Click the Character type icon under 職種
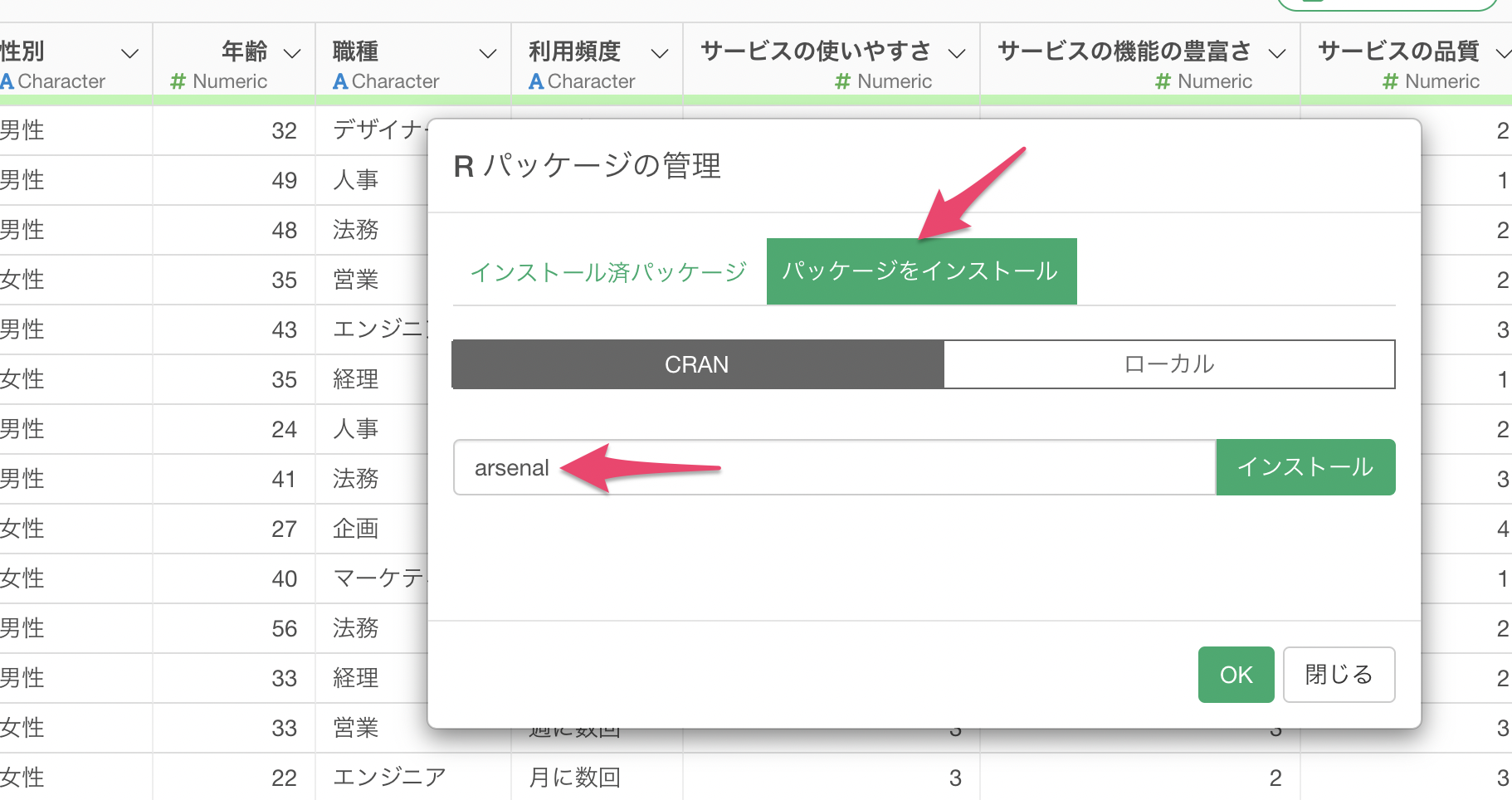 340,81
